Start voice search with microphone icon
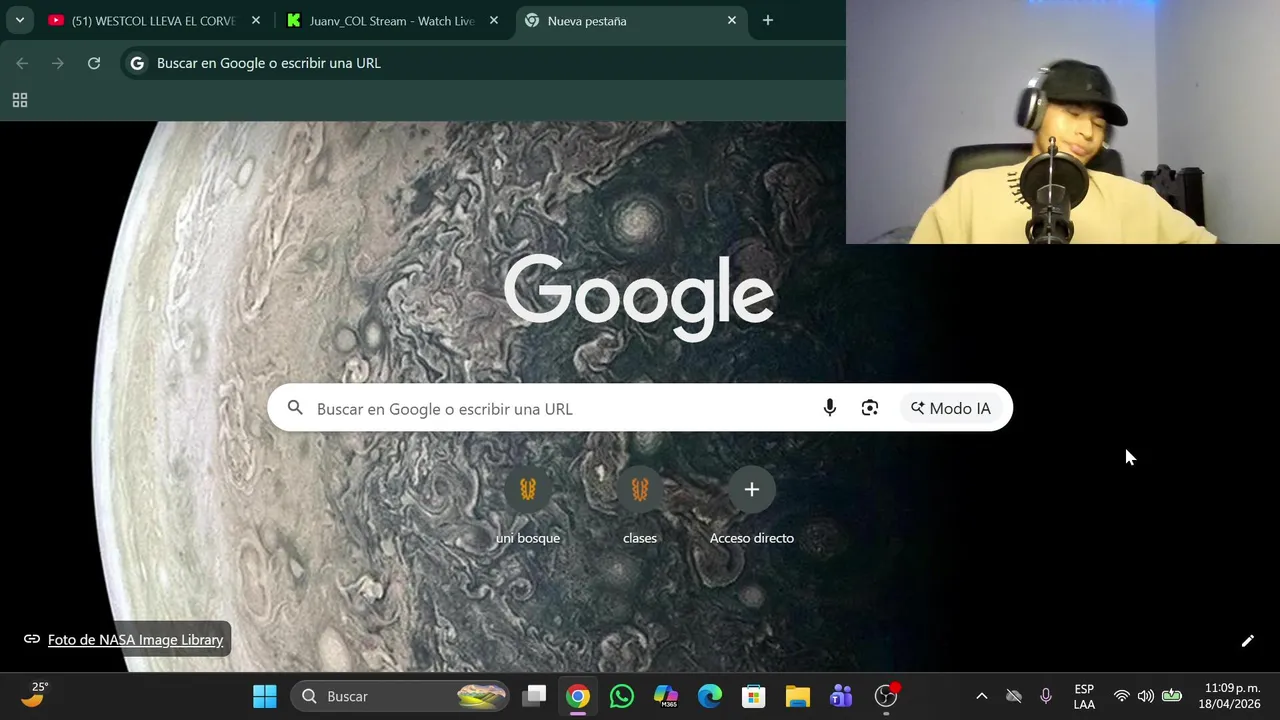This screenshot has width=1280, height=720. [830, 408]
